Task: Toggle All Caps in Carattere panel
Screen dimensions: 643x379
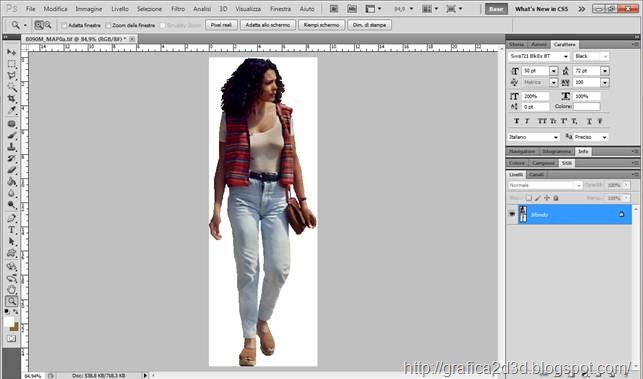Action: (x=542, y=121)
